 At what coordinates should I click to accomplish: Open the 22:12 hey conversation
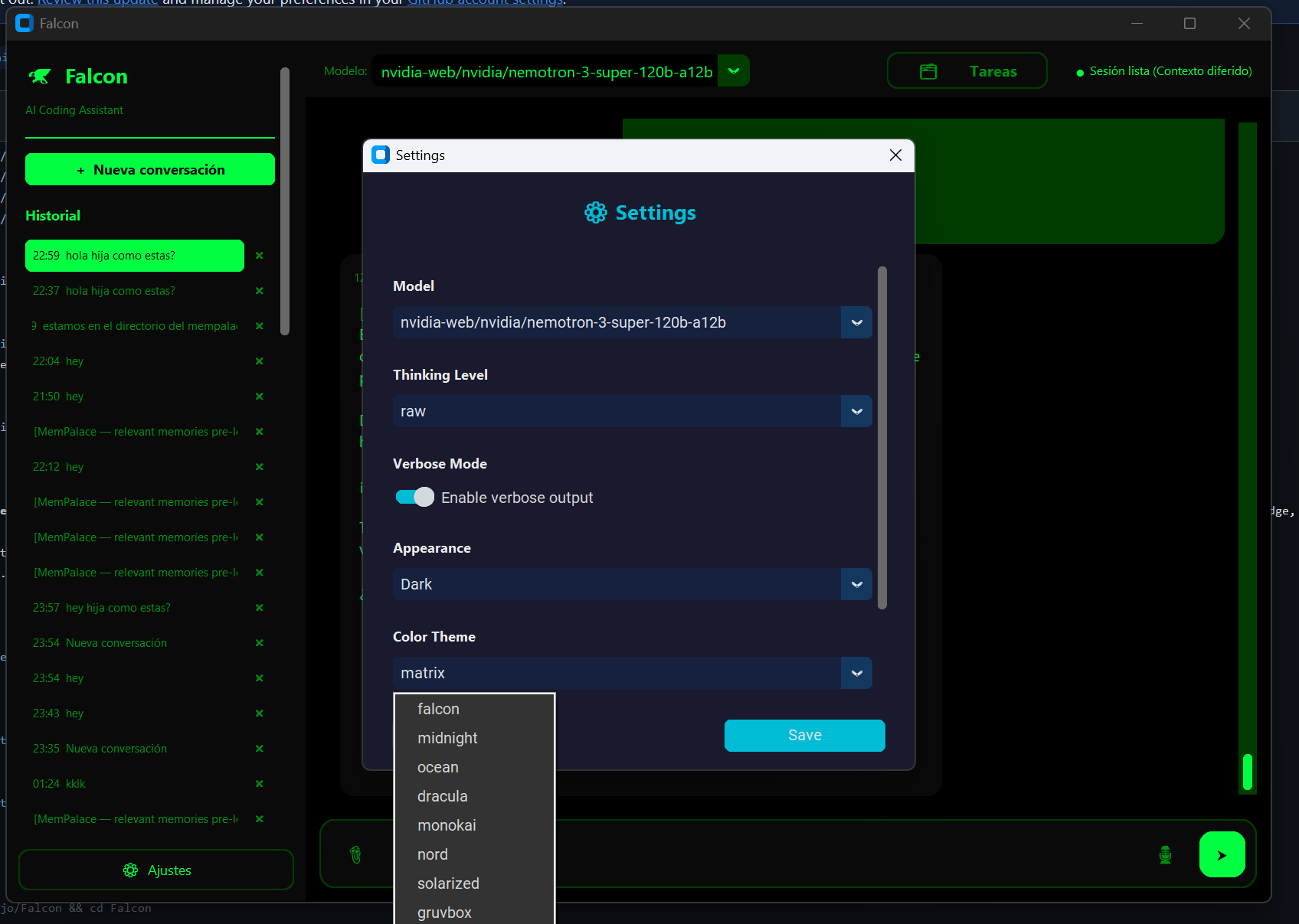point(135,467)
